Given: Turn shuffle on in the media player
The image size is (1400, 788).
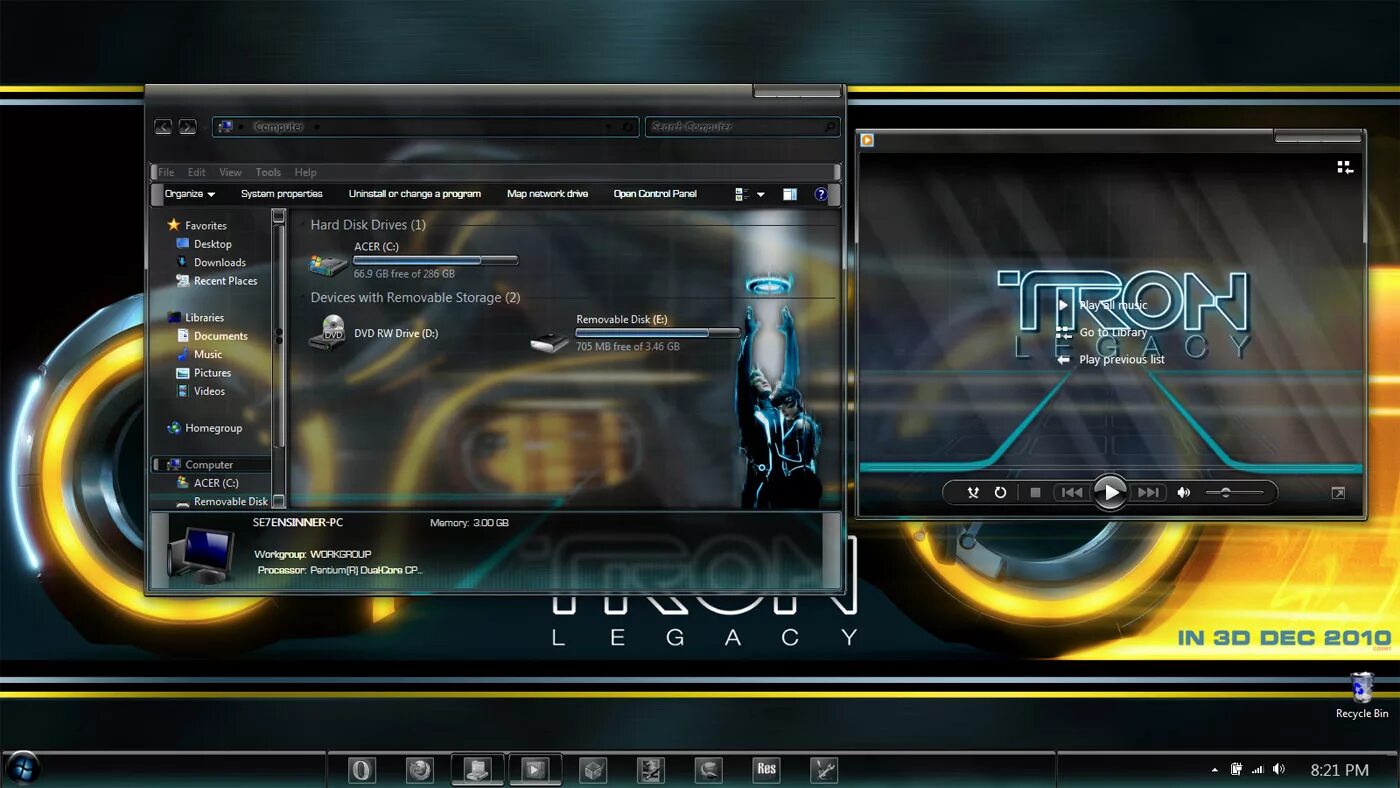Looking at the screenshot, I should tap(973, 492).
